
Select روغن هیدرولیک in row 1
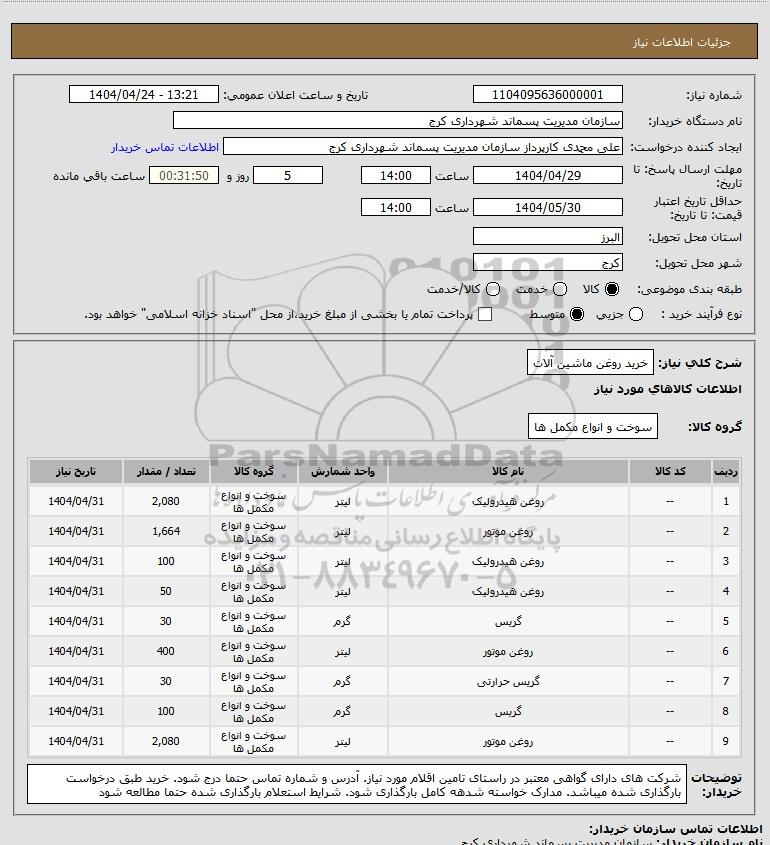[x=508, y=502]
